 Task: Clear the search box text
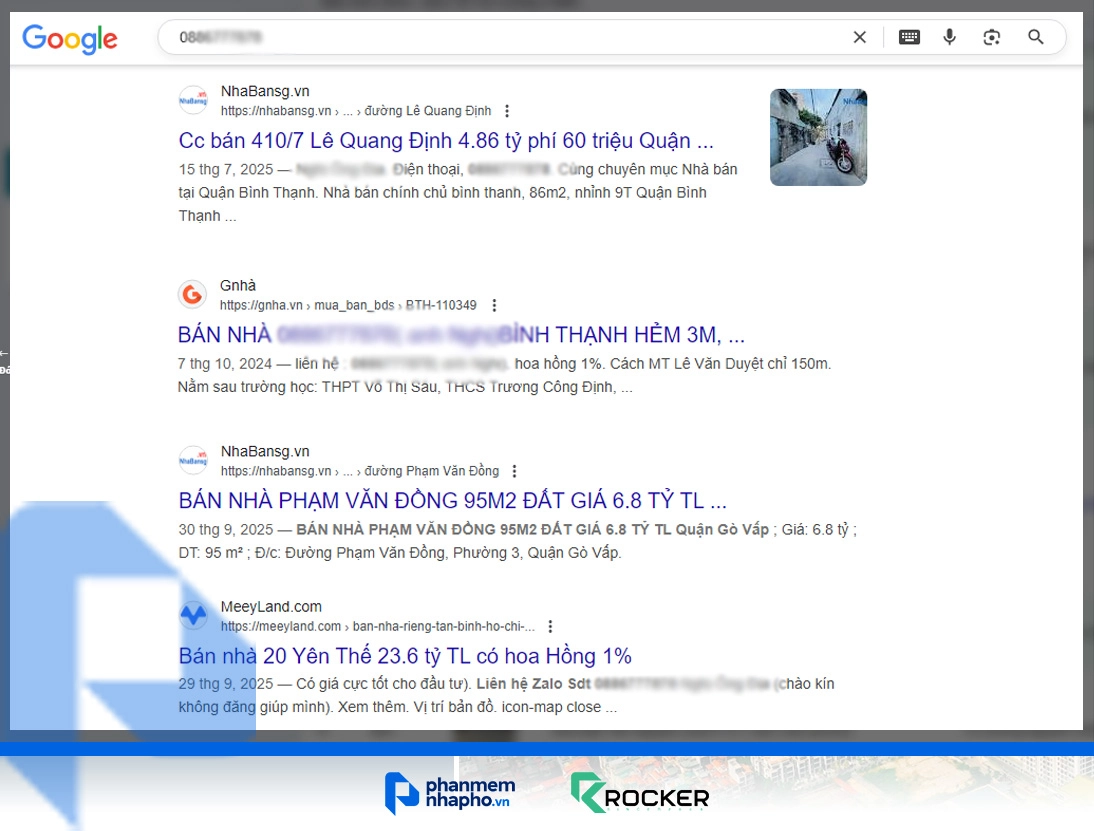click(x=859, y=38)
